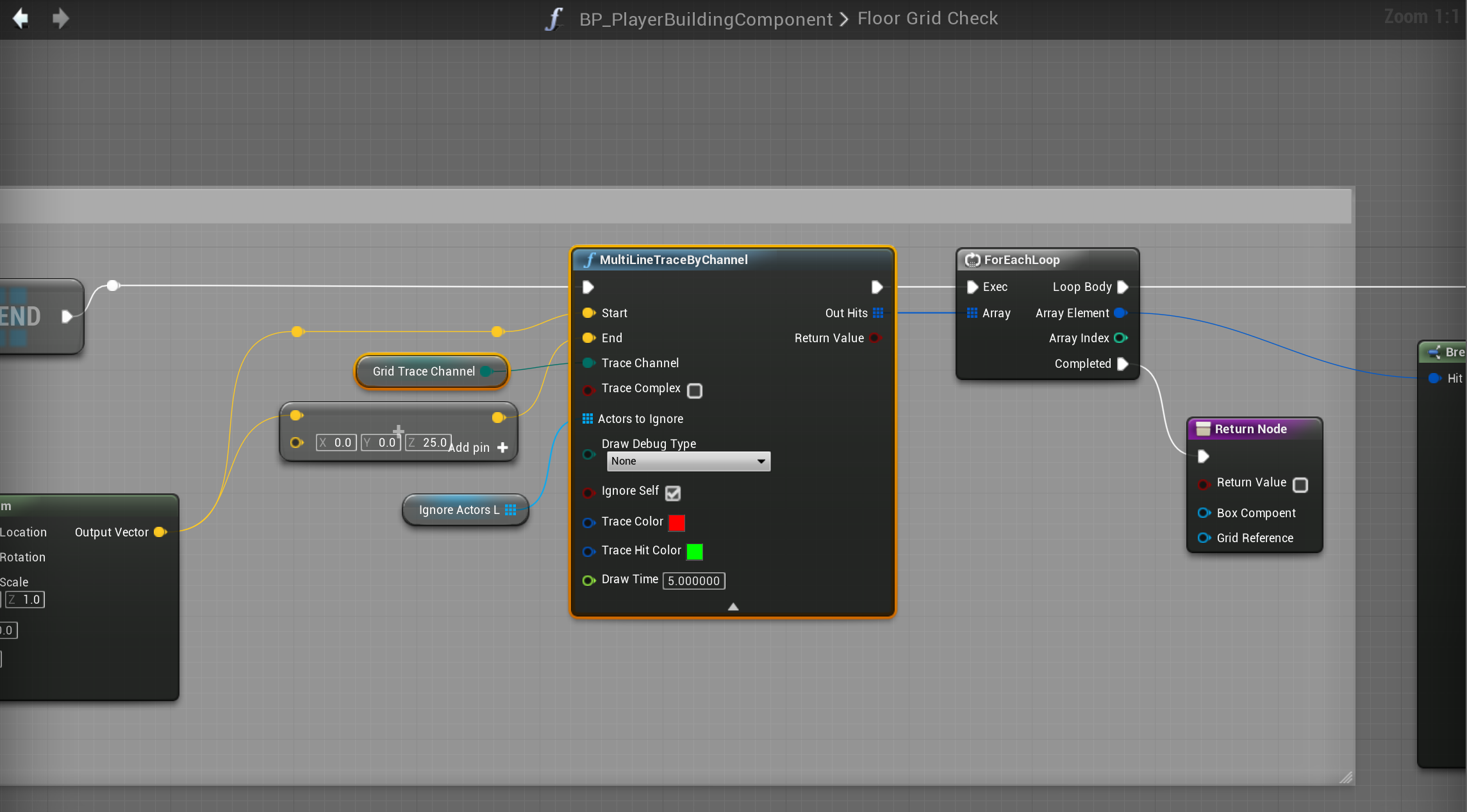This screenshot has height=812, width=1467.
Task: Click the Completed exec output pin
Action: tap(1122, 364)
